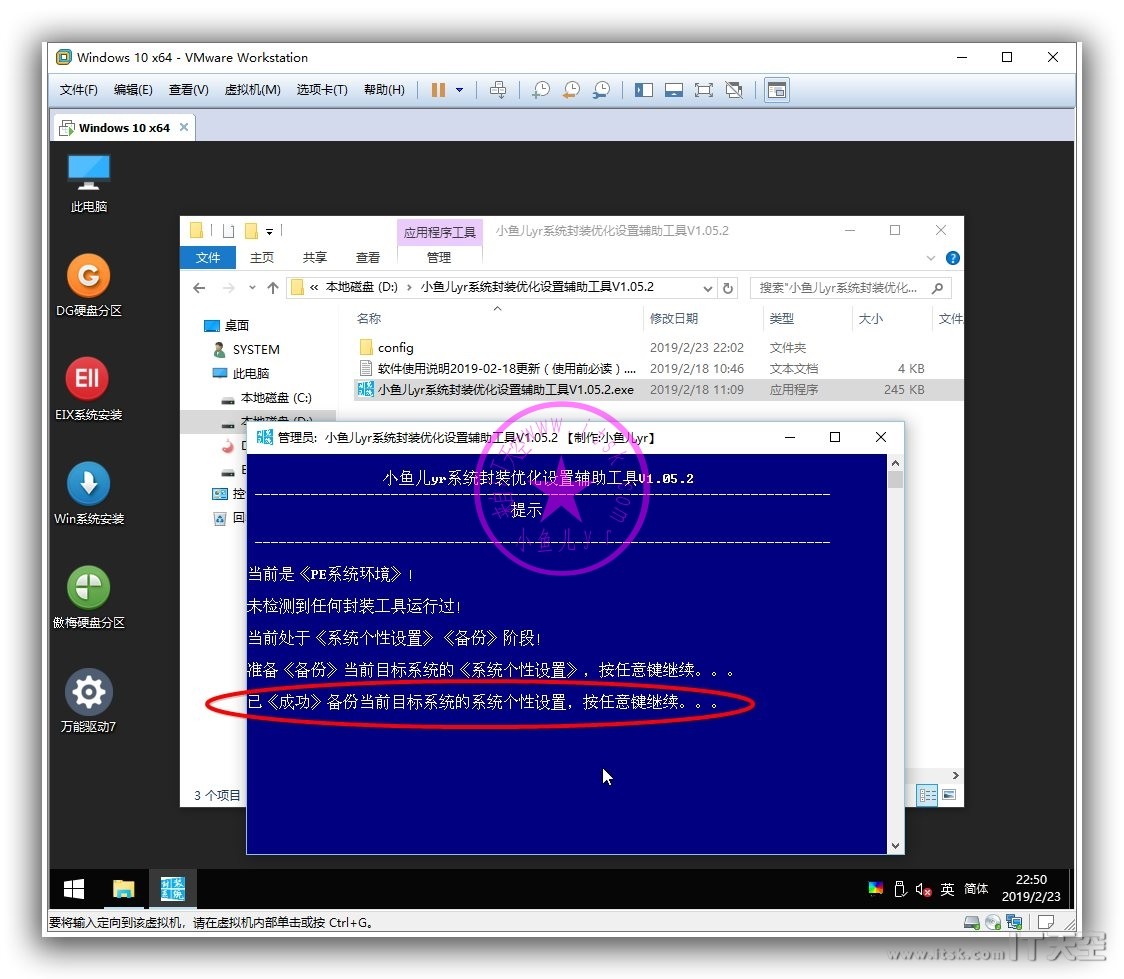Click Send Ctrl+Alt+Del toolbar icon
The image size is (1124, 979).
coord(497,90)
